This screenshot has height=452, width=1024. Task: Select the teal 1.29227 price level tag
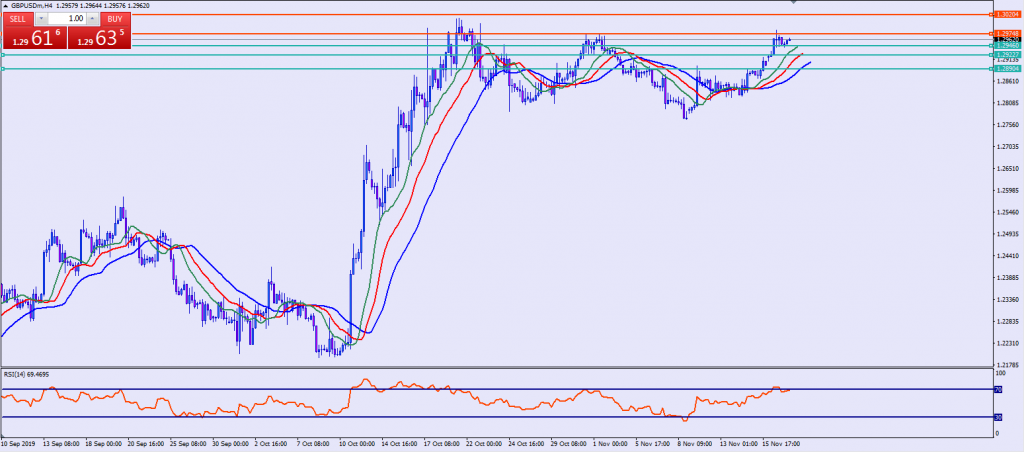tap(1006, 55)
